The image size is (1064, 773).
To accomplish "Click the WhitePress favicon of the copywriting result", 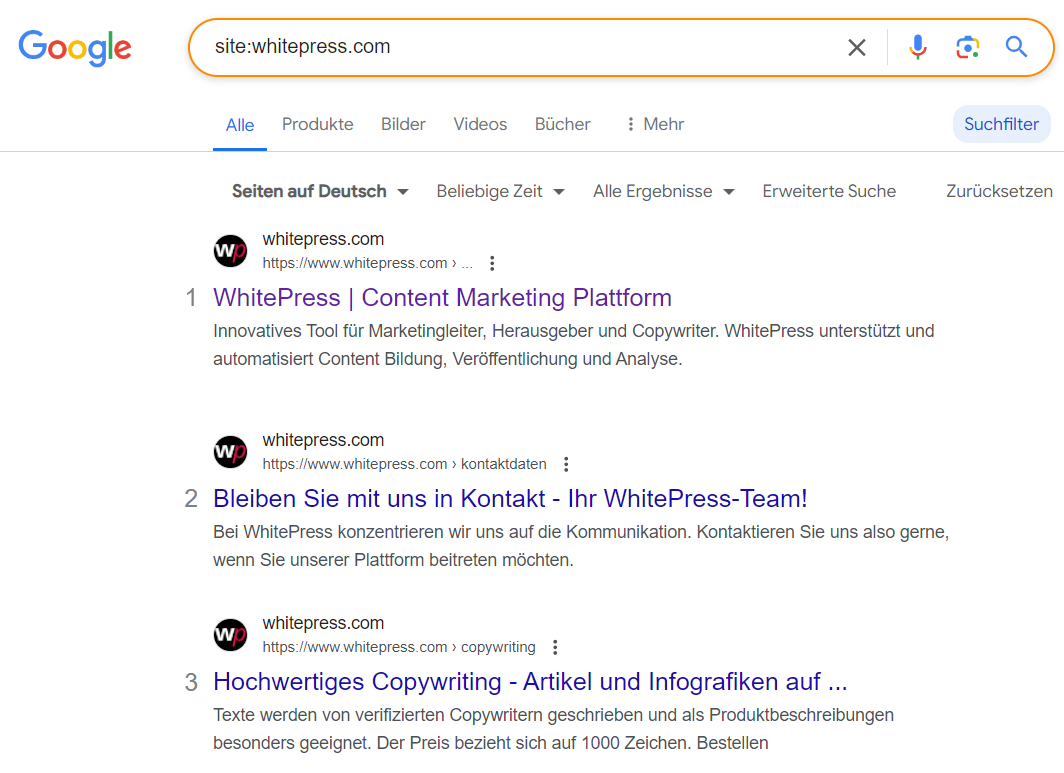I will 231,635.
